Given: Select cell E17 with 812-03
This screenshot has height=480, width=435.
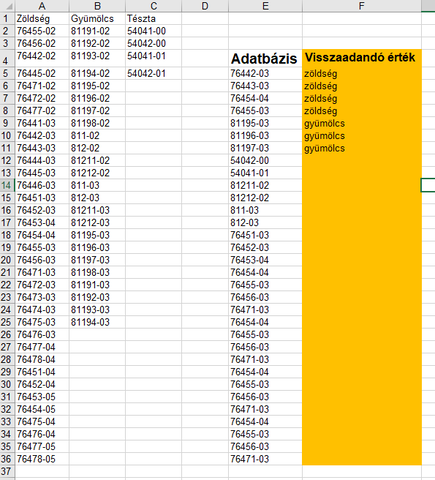Looking at the screenshot, I should point(265,223).
